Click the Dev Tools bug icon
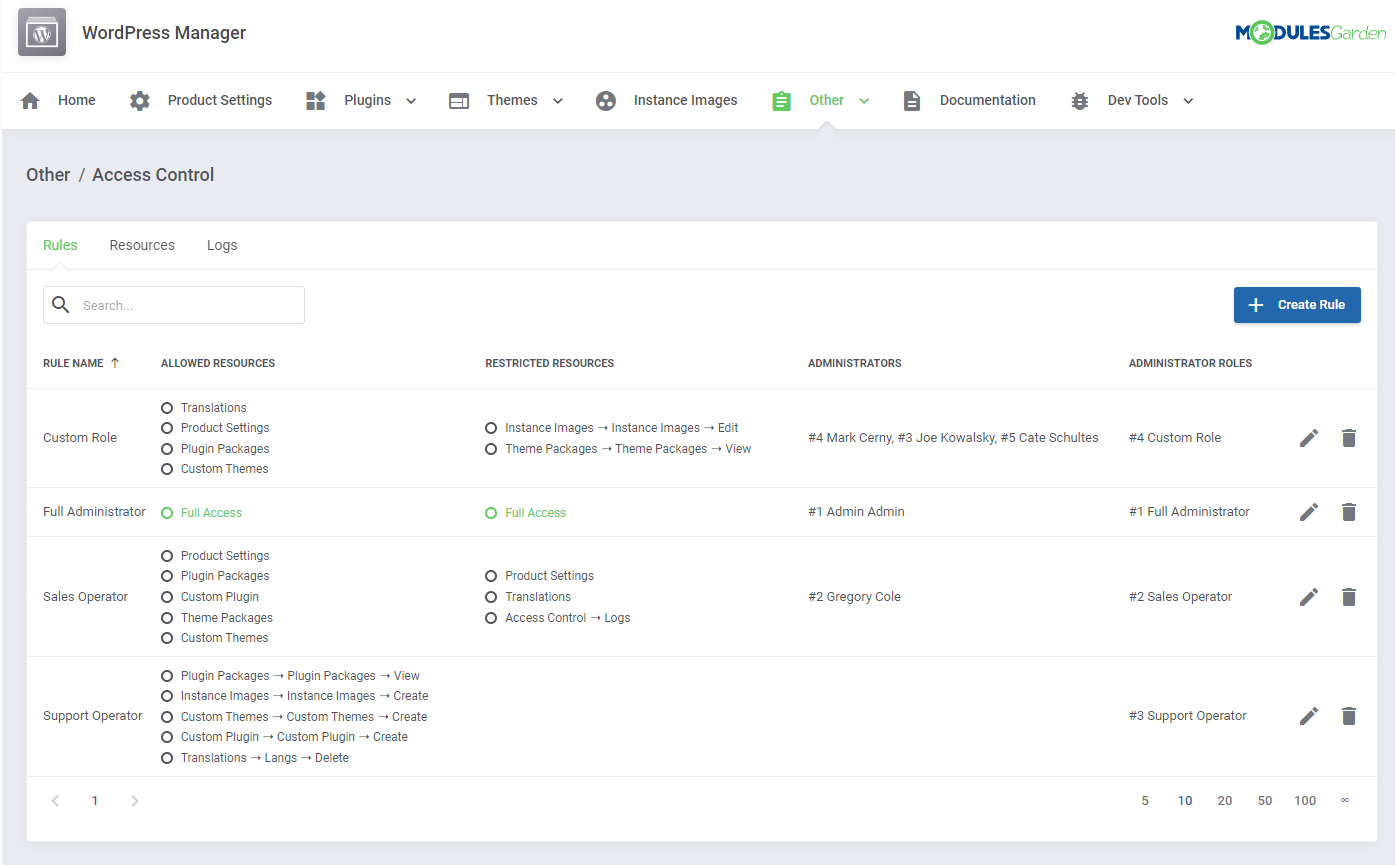1395x865 pixels. 1079,100
